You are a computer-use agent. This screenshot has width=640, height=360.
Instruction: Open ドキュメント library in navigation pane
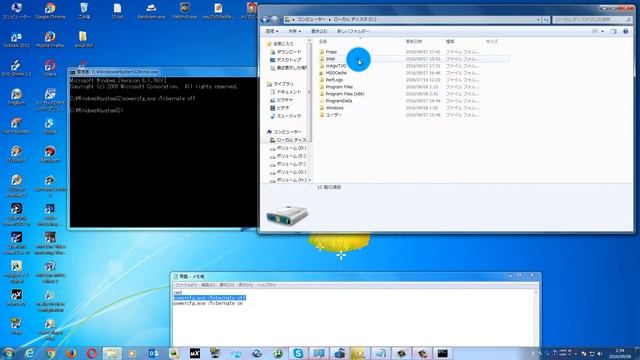point(288,92)
